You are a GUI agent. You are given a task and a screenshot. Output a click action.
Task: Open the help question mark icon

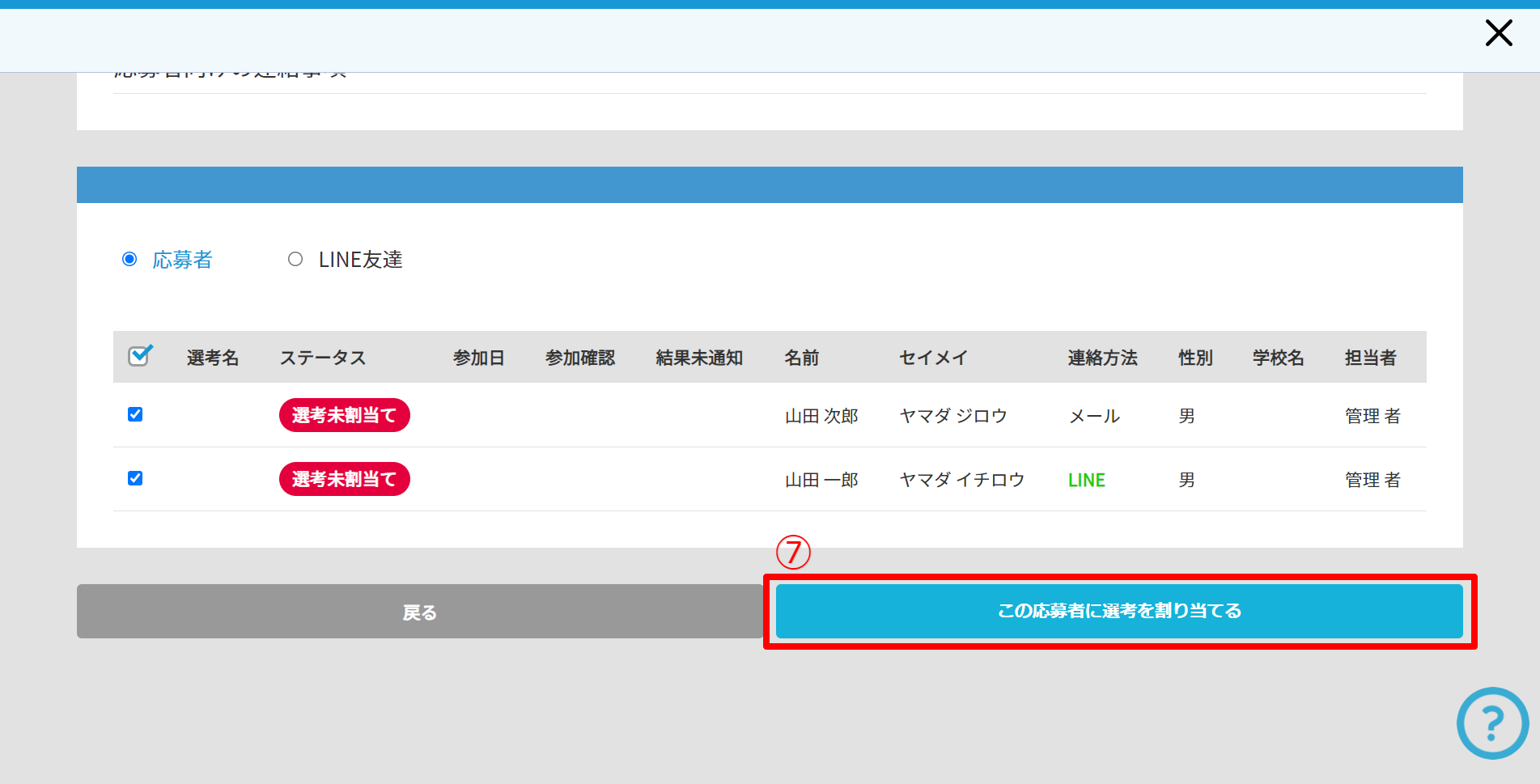1492,723
